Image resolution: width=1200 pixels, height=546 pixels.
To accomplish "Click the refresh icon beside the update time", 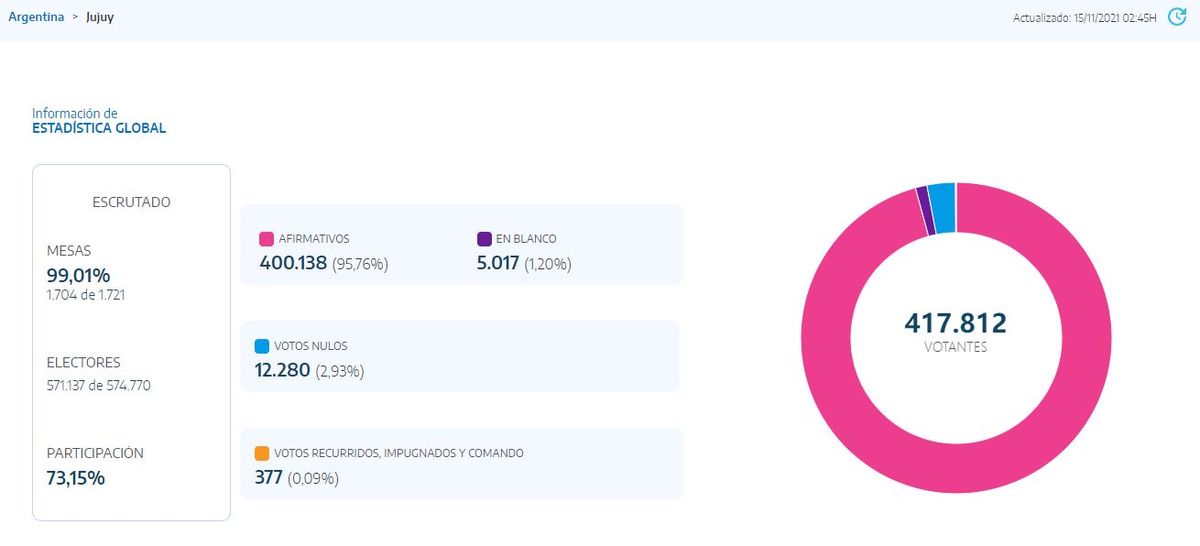I will [1177, 17].
